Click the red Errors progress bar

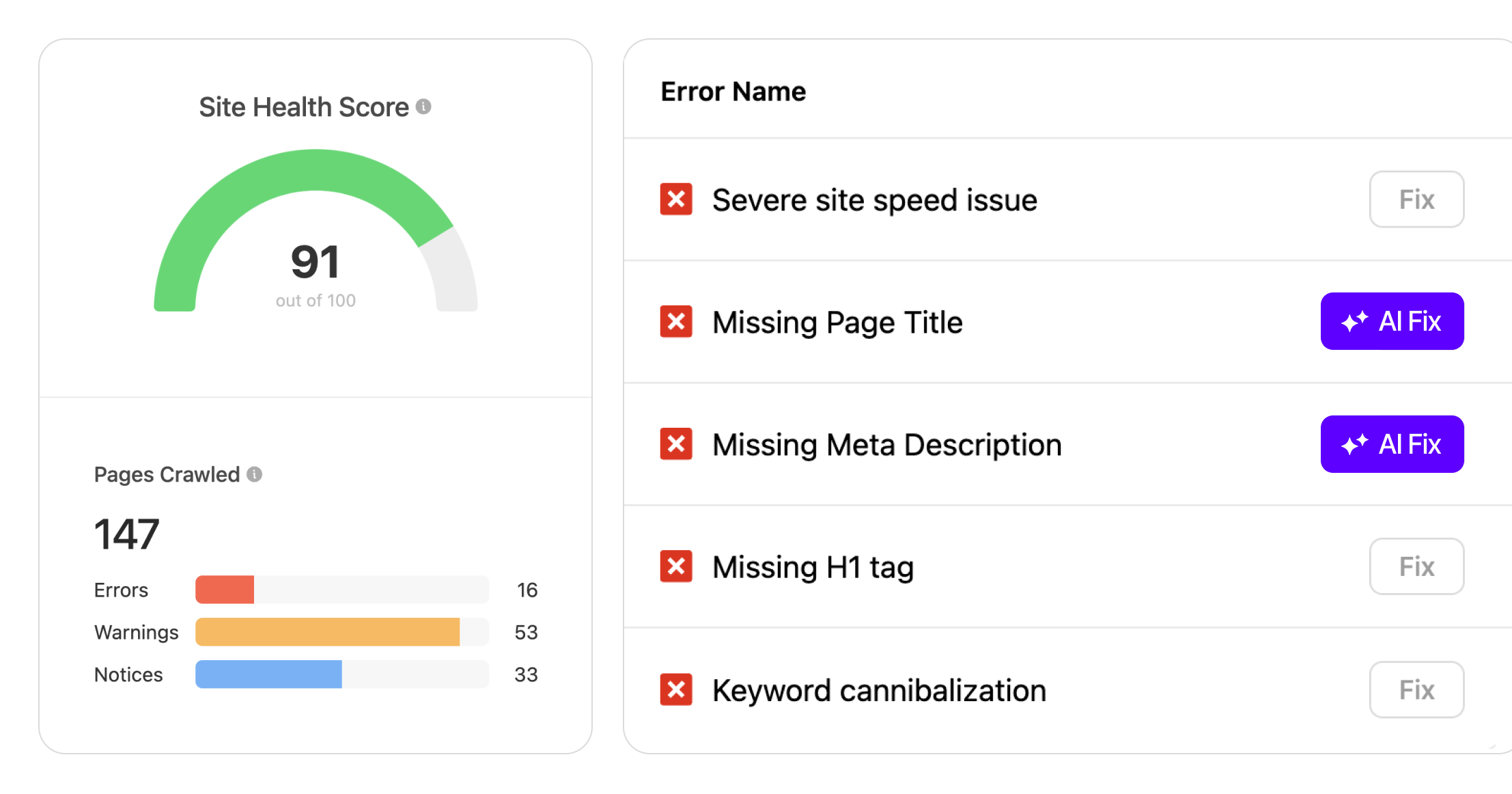click(225, 590)
